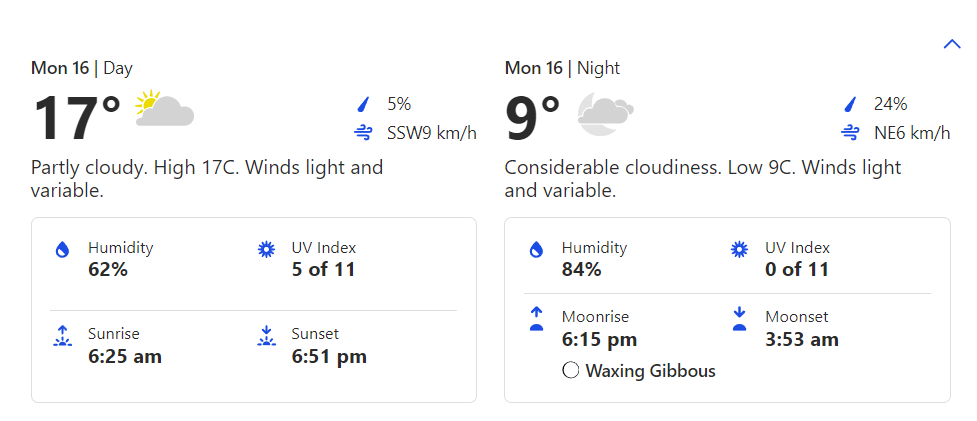This screenshot has width=977, height=421.
Task: Click the 9° night temperature
Action: pos(532,119)
